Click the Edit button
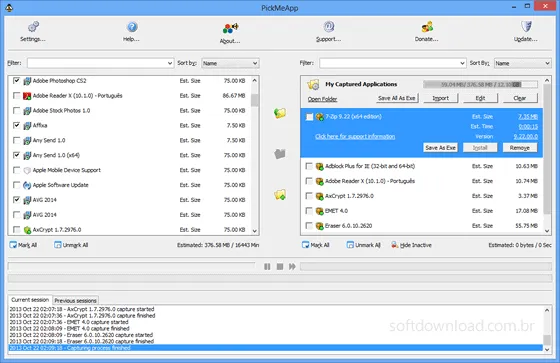Viewport: 560px width, 363px height. (x=480, y=98)
